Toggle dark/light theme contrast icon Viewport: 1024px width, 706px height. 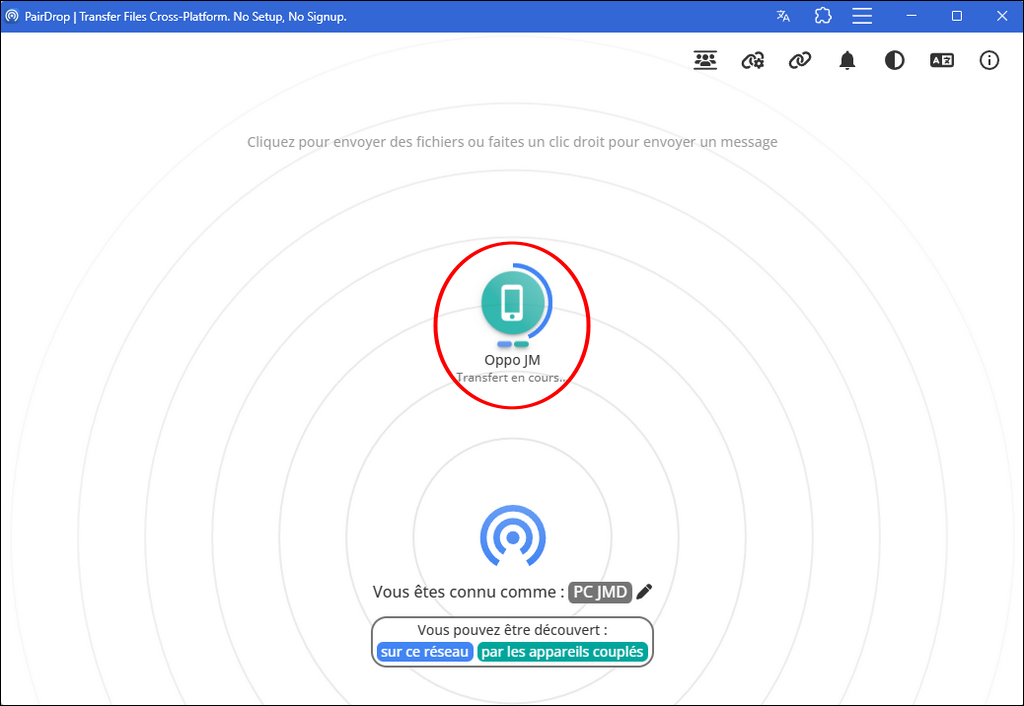[x=894, y=61]
